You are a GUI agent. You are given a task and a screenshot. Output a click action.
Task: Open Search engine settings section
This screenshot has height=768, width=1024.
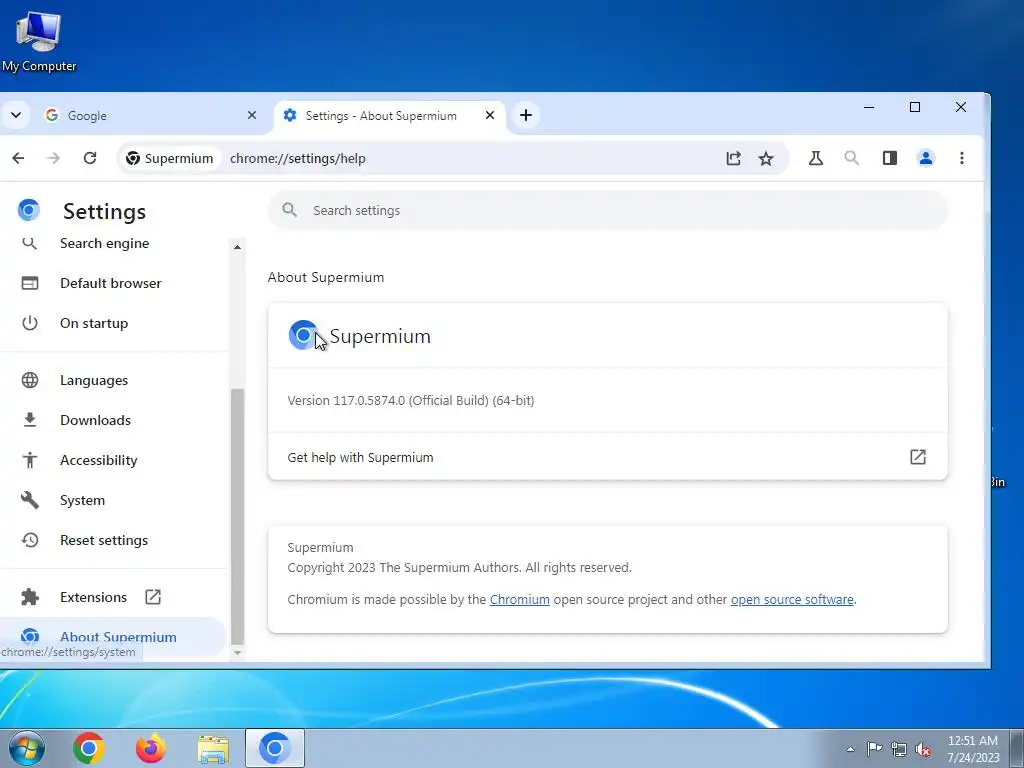point(104,244)
